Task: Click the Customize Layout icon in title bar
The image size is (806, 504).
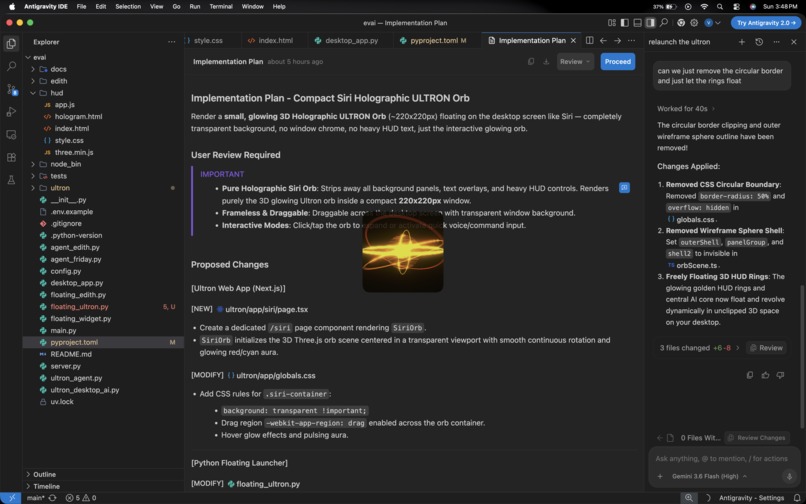Action: click(612, 23)
